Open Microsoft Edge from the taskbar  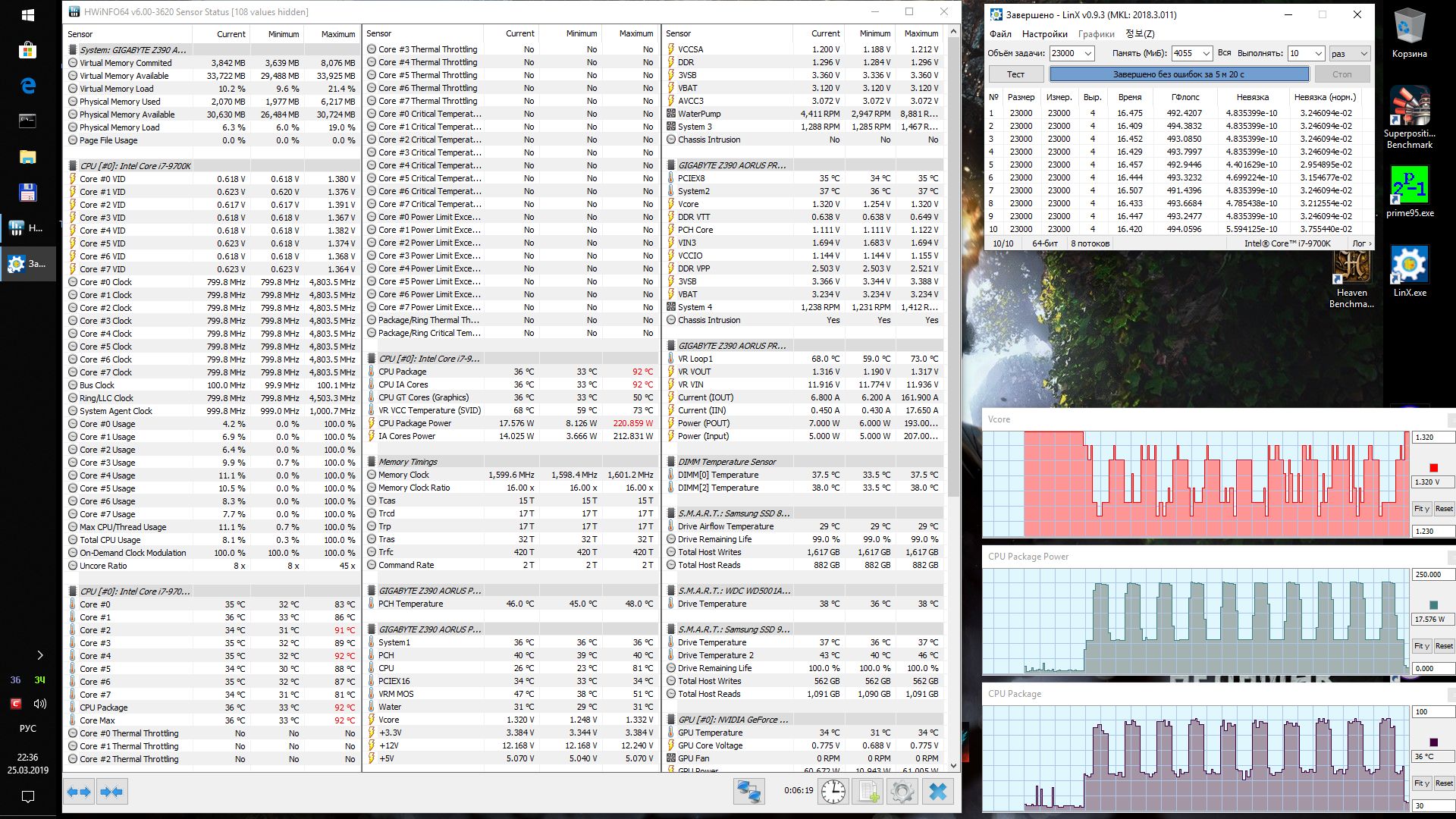28,86
